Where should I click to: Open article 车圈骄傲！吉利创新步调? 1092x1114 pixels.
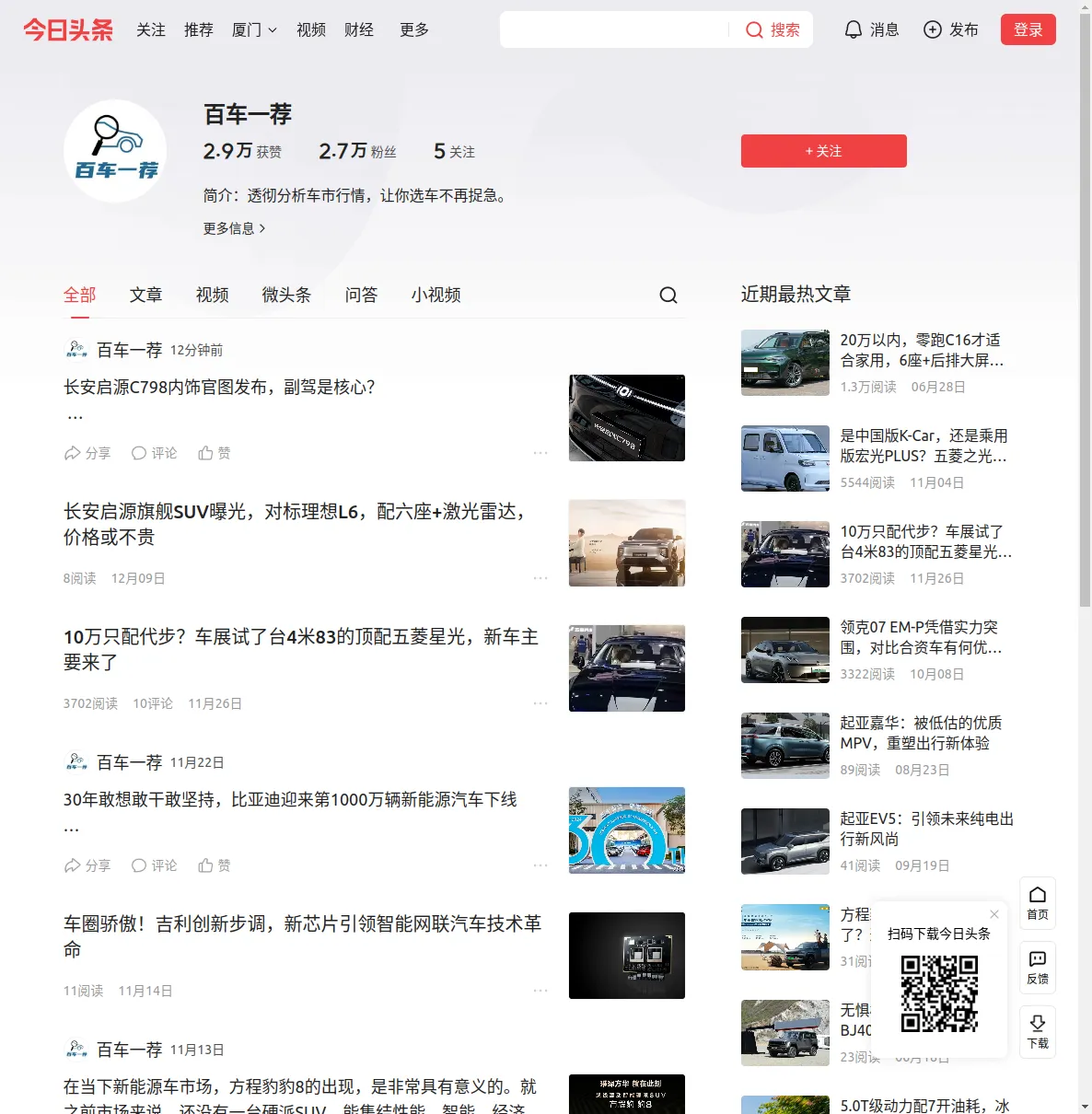coord(302,936)
